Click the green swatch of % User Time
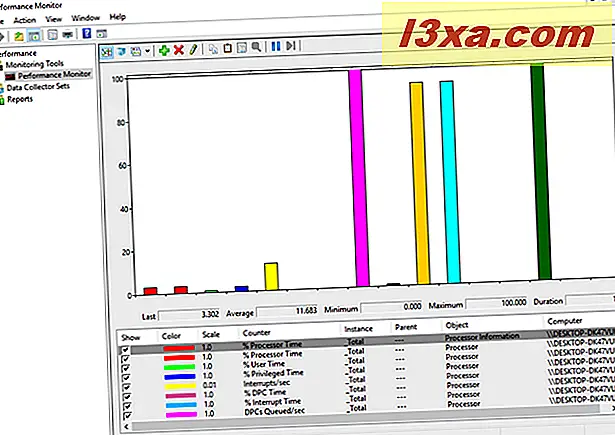This screenshot has width=615, height=435. click(x=180, y=367)
